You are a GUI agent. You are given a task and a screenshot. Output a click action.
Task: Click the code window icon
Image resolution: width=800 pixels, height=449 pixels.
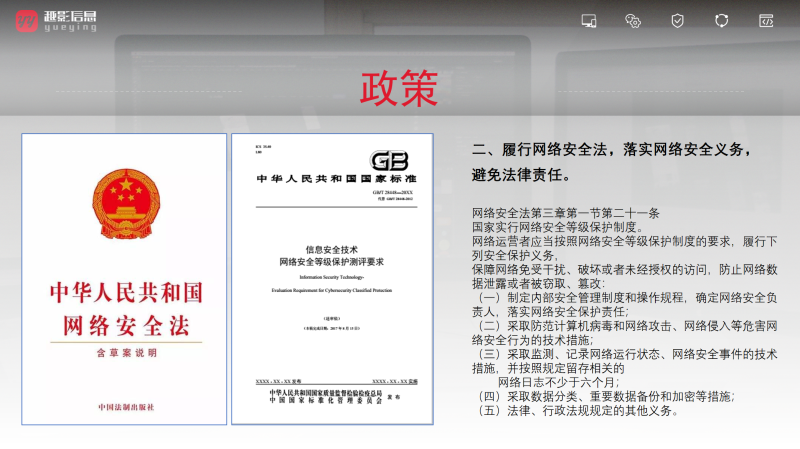coord(766,21)
